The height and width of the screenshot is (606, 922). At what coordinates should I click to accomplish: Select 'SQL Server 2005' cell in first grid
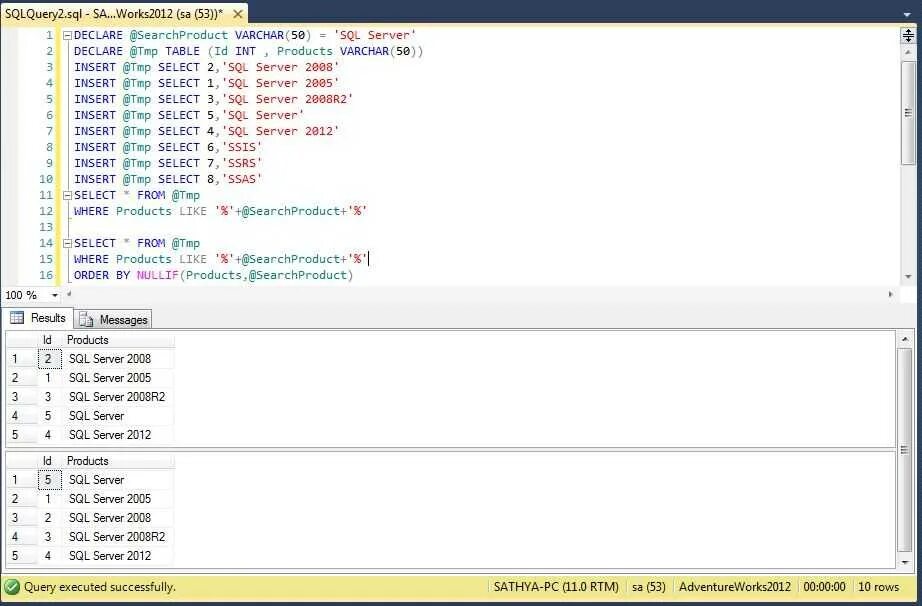(118, 378)
